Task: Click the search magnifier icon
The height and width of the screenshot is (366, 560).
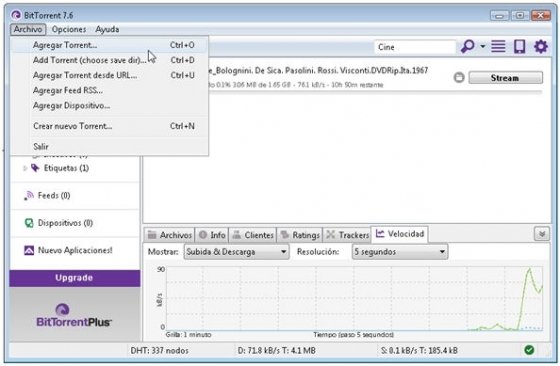Action: tap(468, 46)
